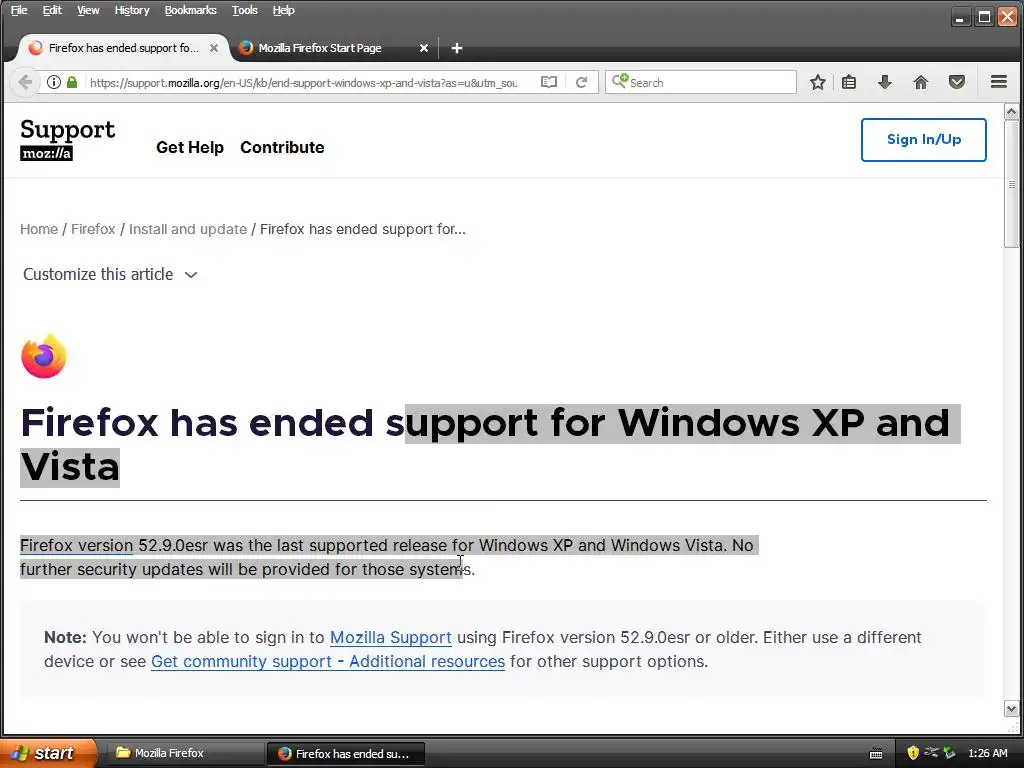Open the Windows start button
The width and height of the screenshot is (1024, 768).
[48, 753]
